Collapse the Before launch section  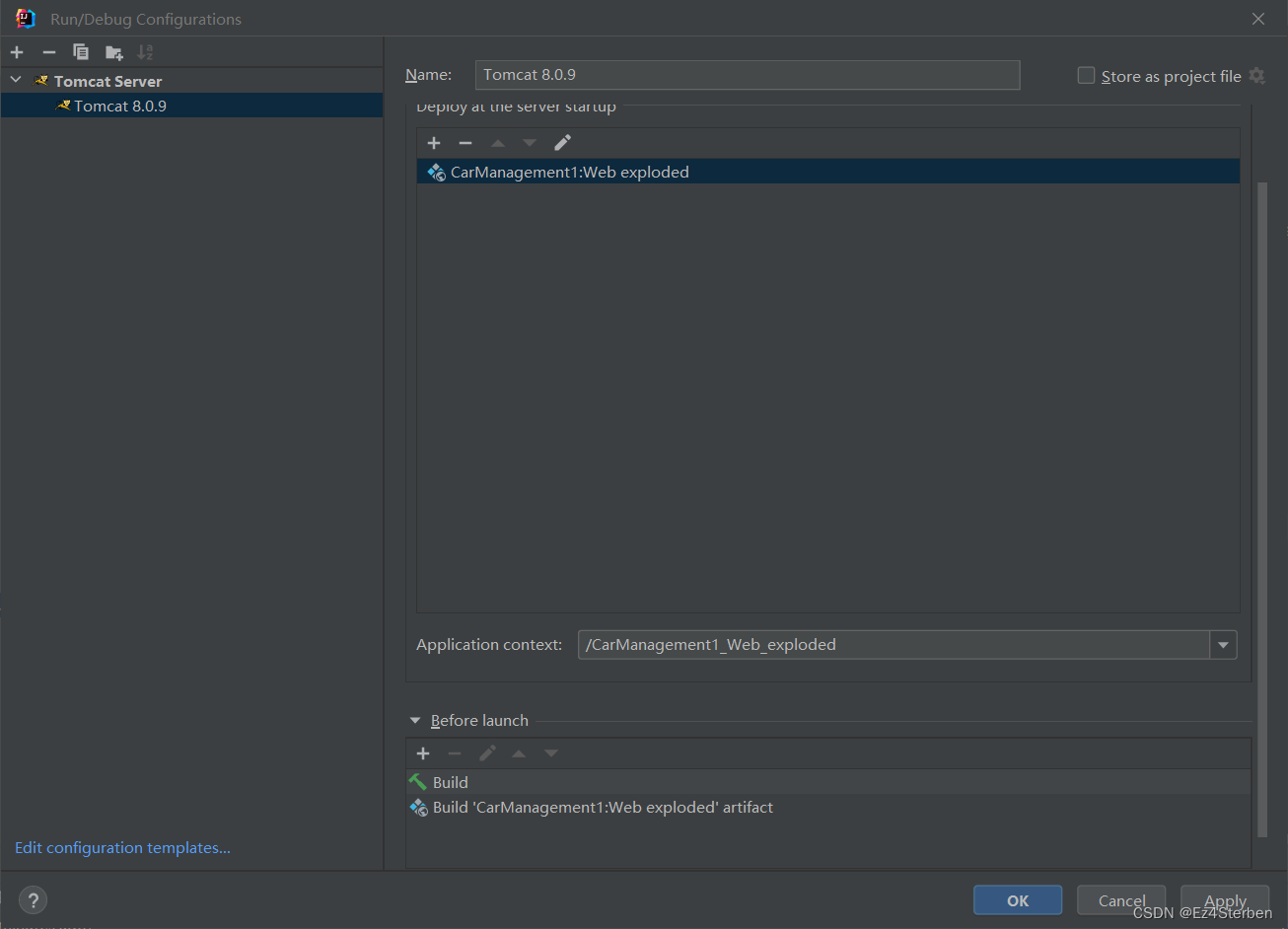pos(415,721)
